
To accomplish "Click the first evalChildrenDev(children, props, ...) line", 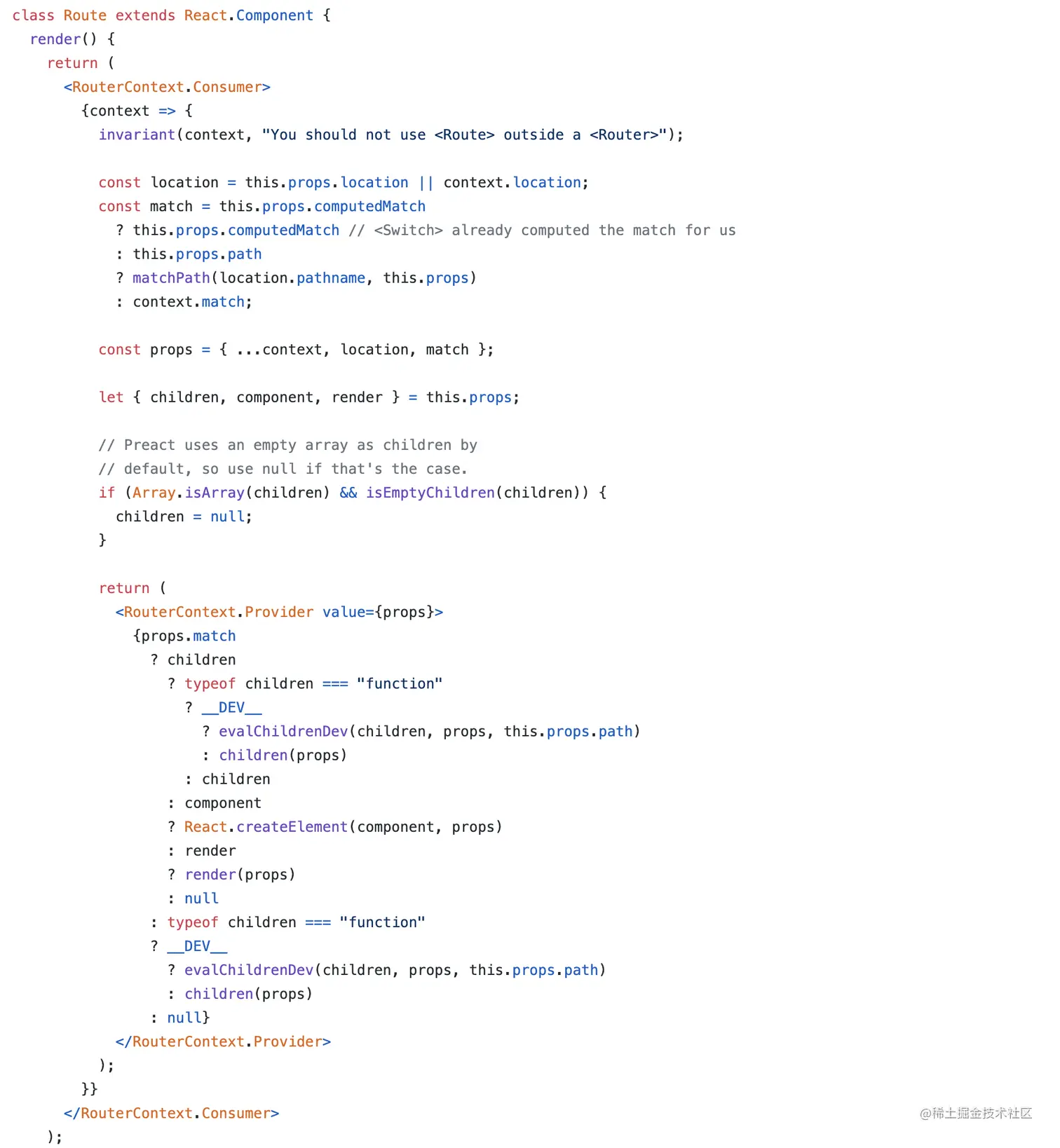I will coord(421,731).
